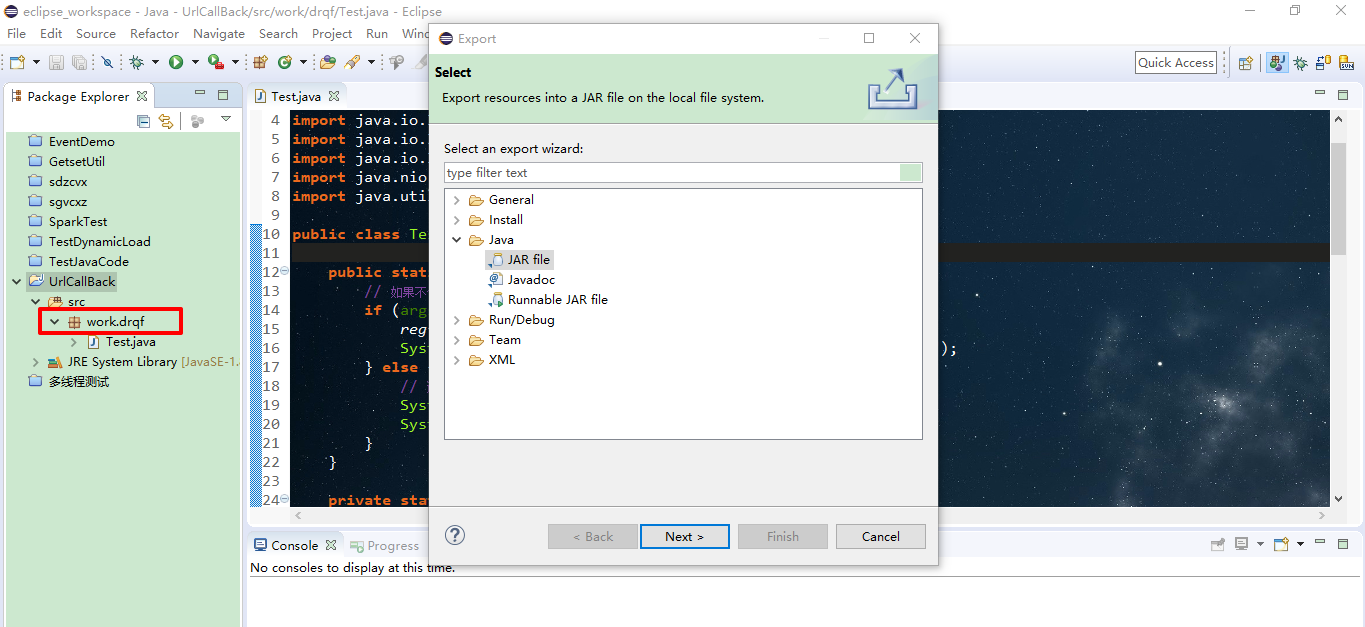
Task: Toggle Link with Editor in Package Explorer
Action: pyautogui.click(x=166, y=121)
